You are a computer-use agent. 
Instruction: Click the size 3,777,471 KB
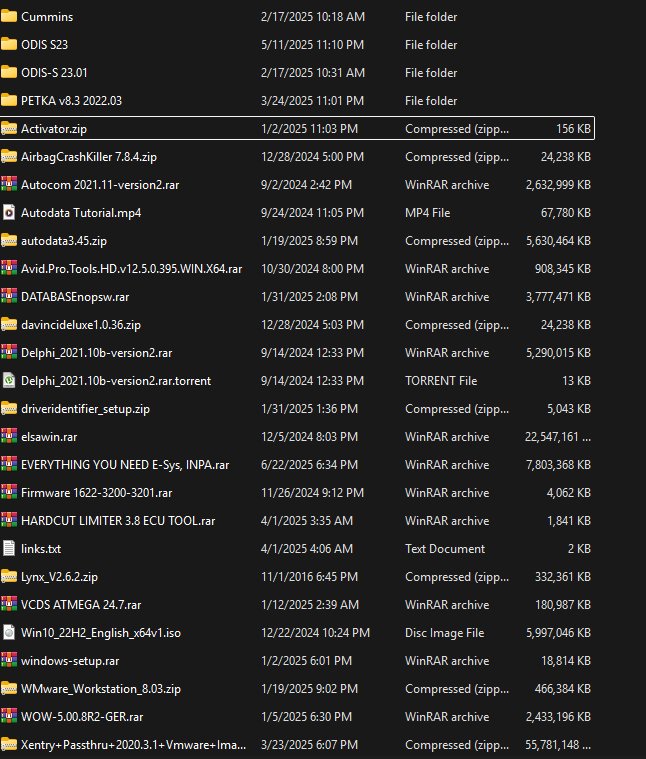click(558, 297)
